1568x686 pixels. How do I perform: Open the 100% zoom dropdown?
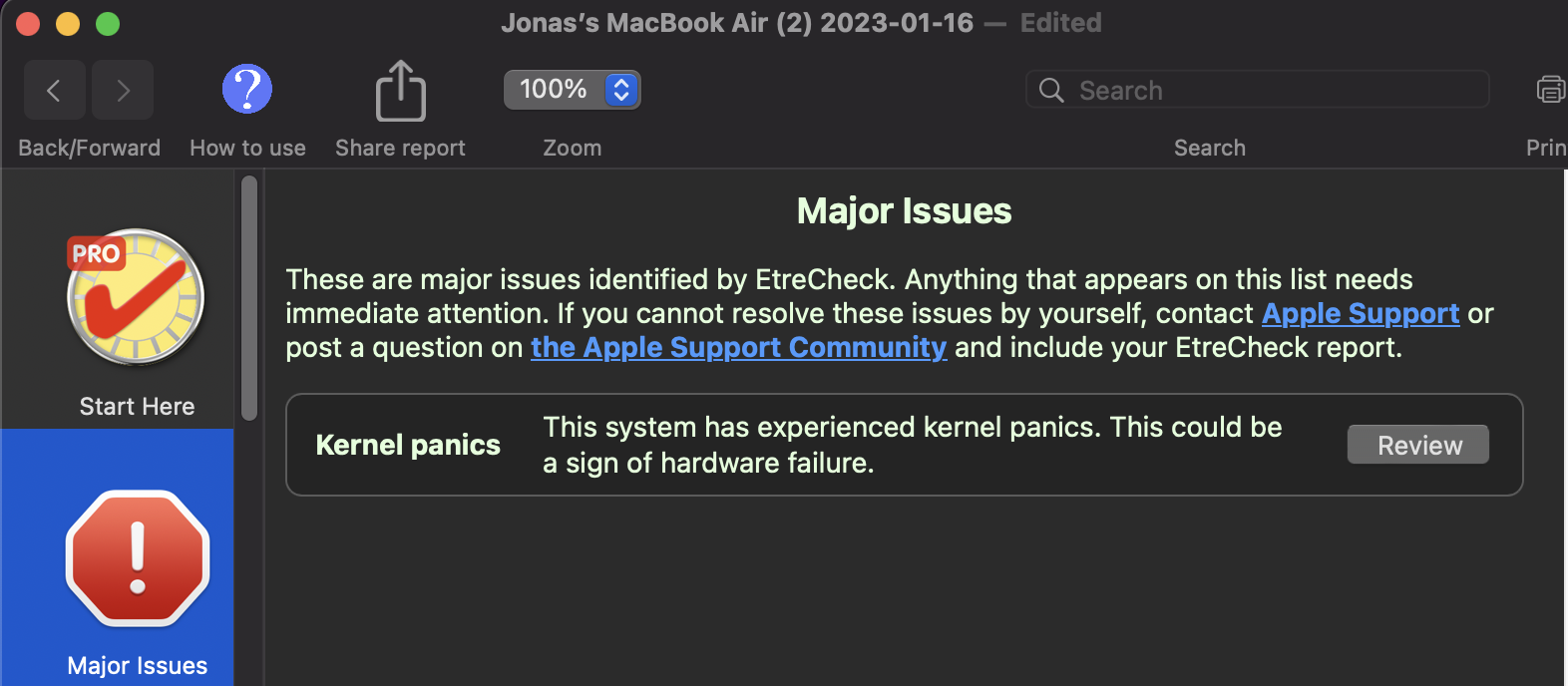coord(554,90)
